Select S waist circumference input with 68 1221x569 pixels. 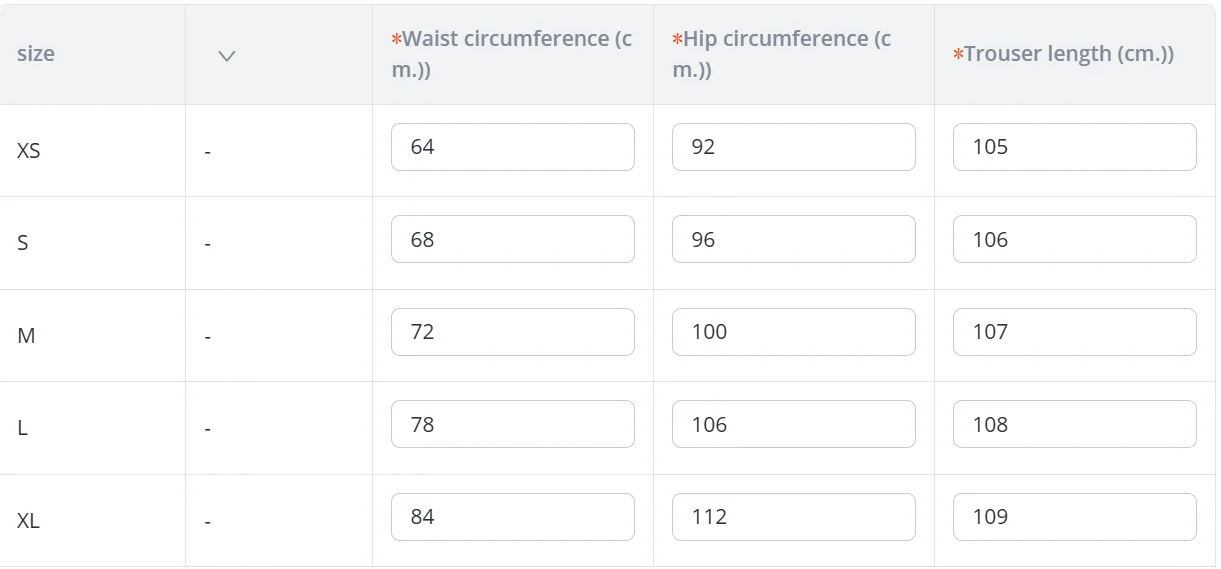(x=512, y=239)
